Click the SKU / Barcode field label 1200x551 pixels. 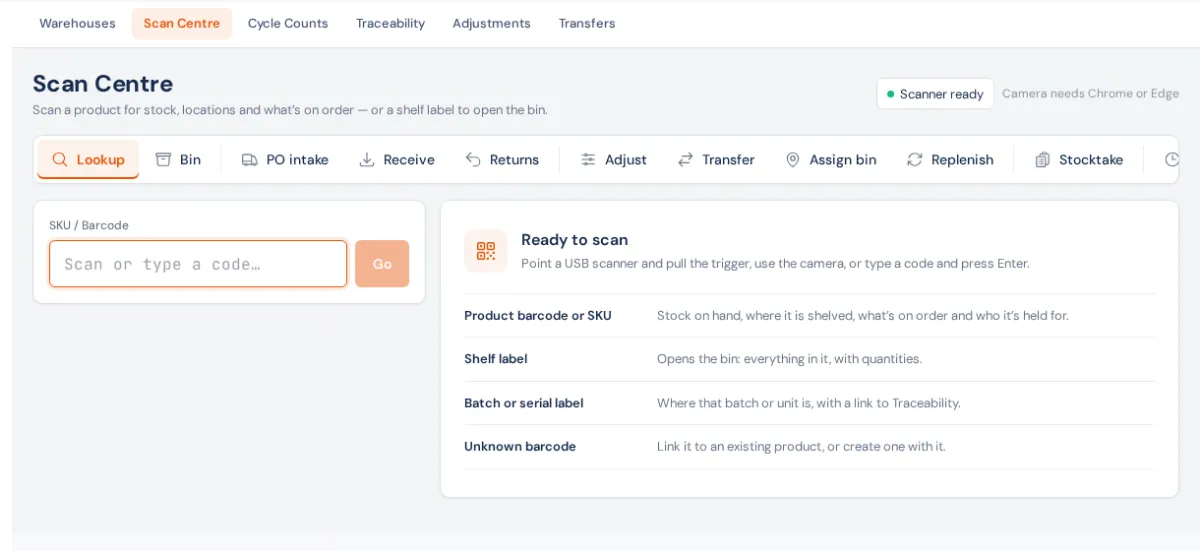pyautogui.click(x=89, y=225)
